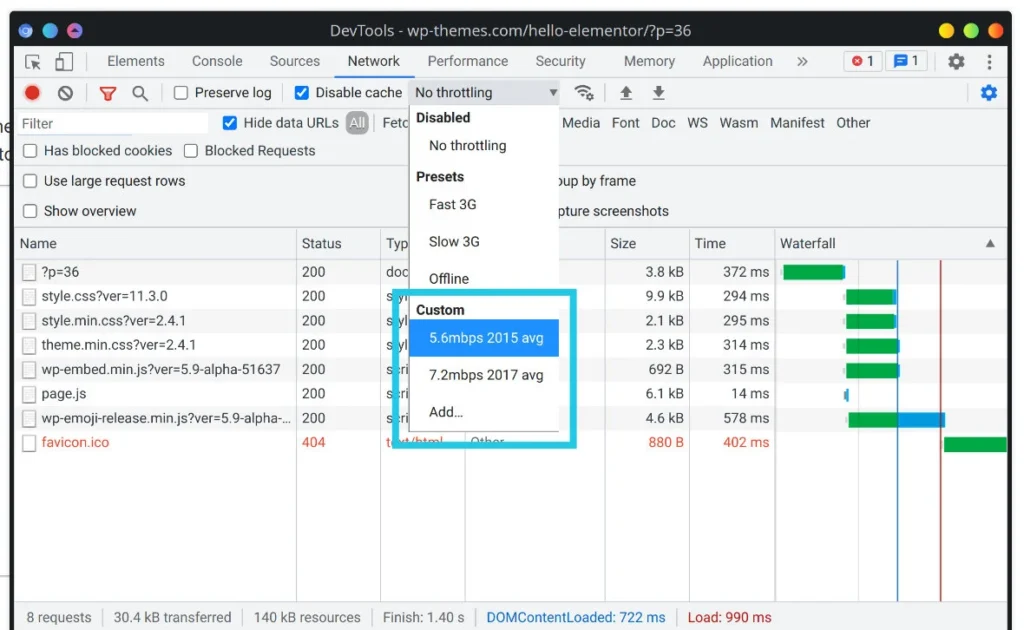Filter requests by Manifest
The width and height of the screenshot is (1024, 630).
[x=797, y=123]
